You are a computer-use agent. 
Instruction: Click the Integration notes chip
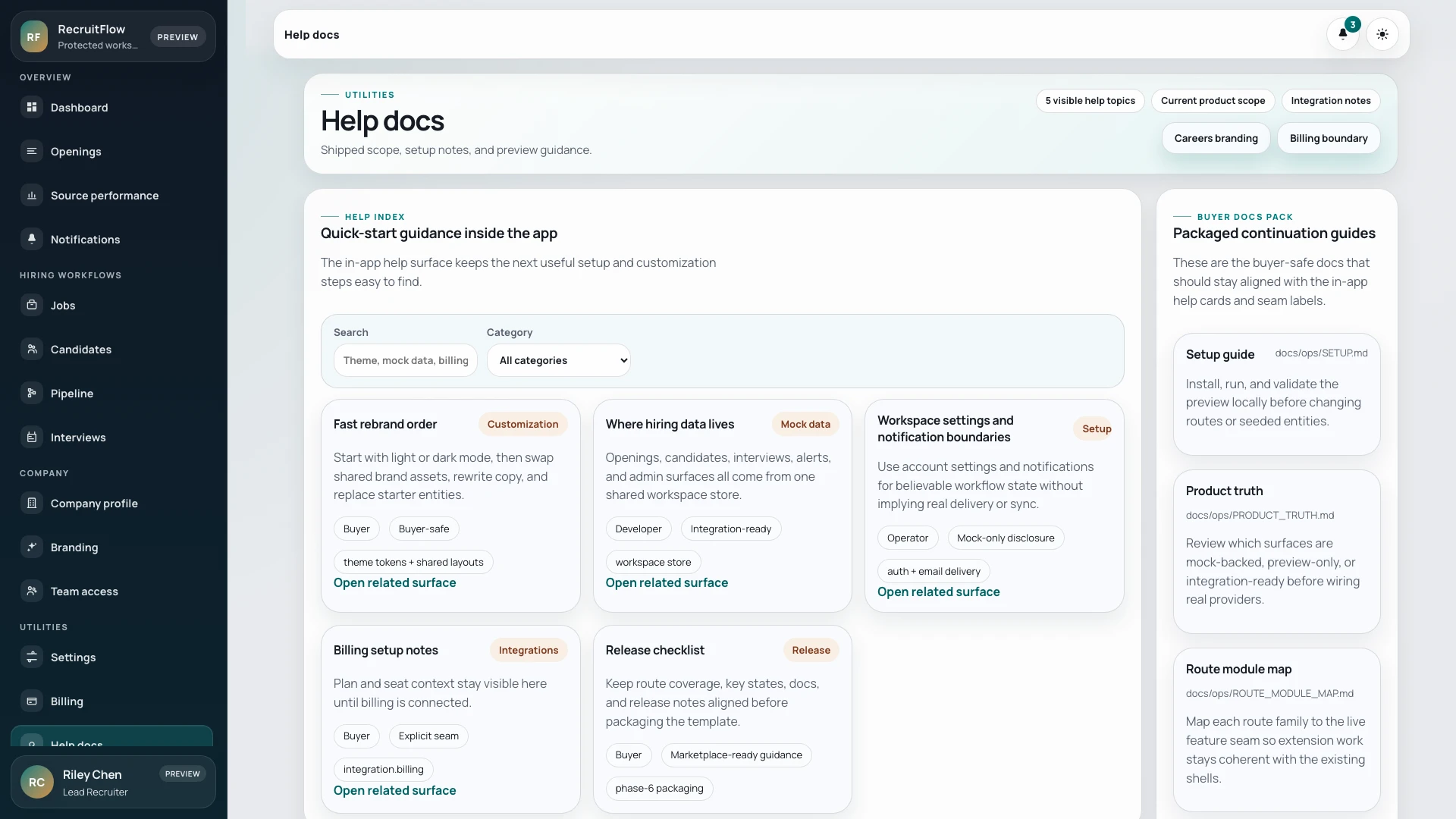click(1331, 101)
